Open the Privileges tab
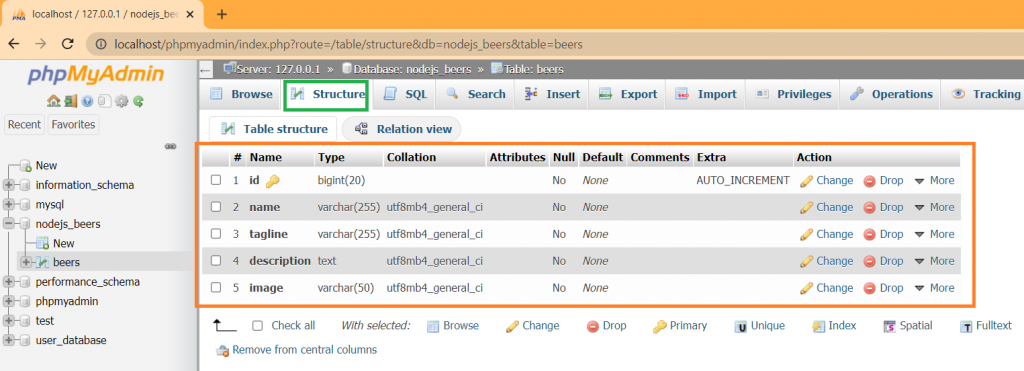This screenshot has height=371, width=1024. [x=793, y=94]
